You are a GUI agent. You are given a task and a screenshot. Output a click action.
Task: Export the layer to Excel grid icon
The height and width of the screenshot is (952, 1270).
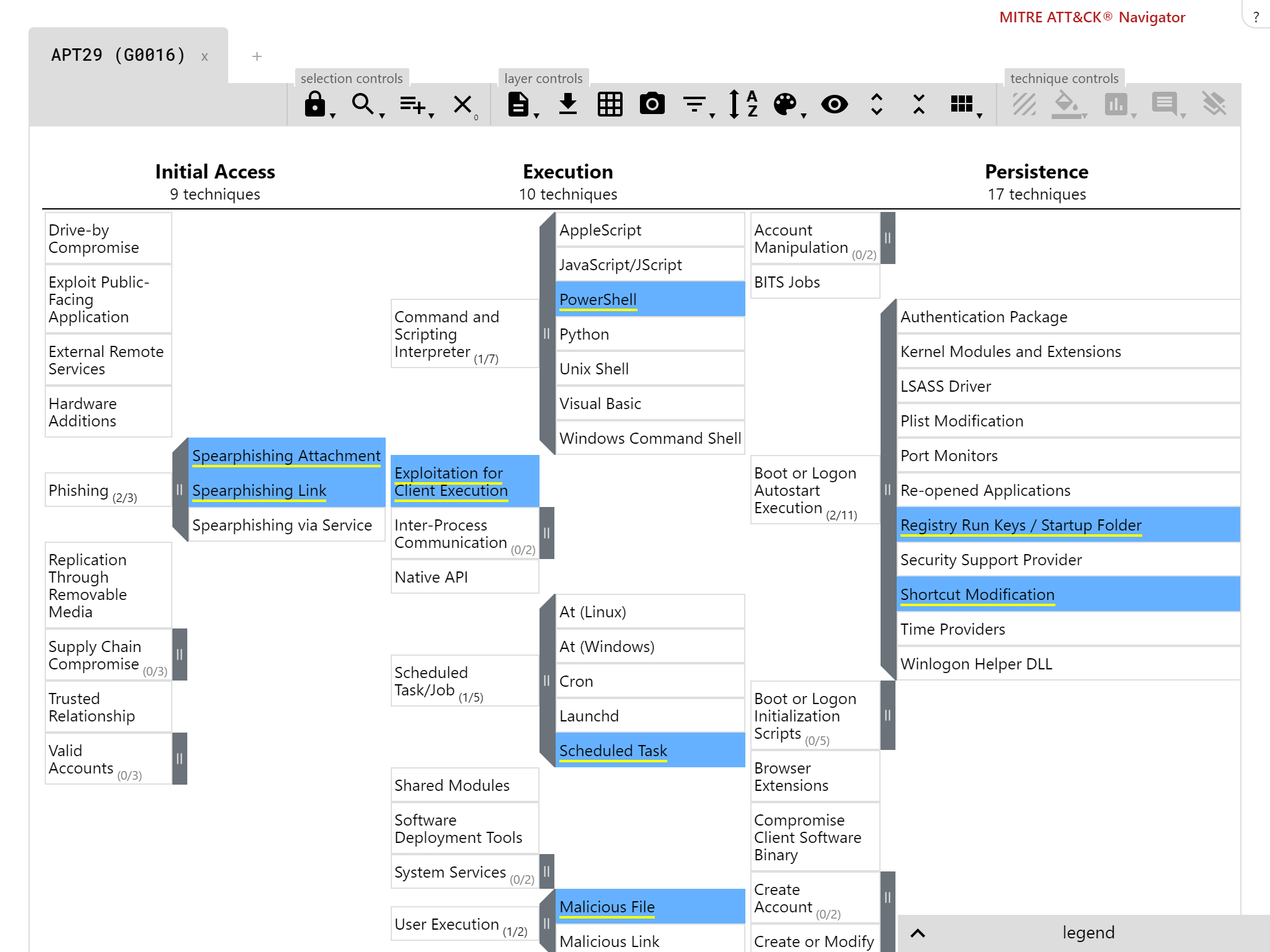click(610, 104)
